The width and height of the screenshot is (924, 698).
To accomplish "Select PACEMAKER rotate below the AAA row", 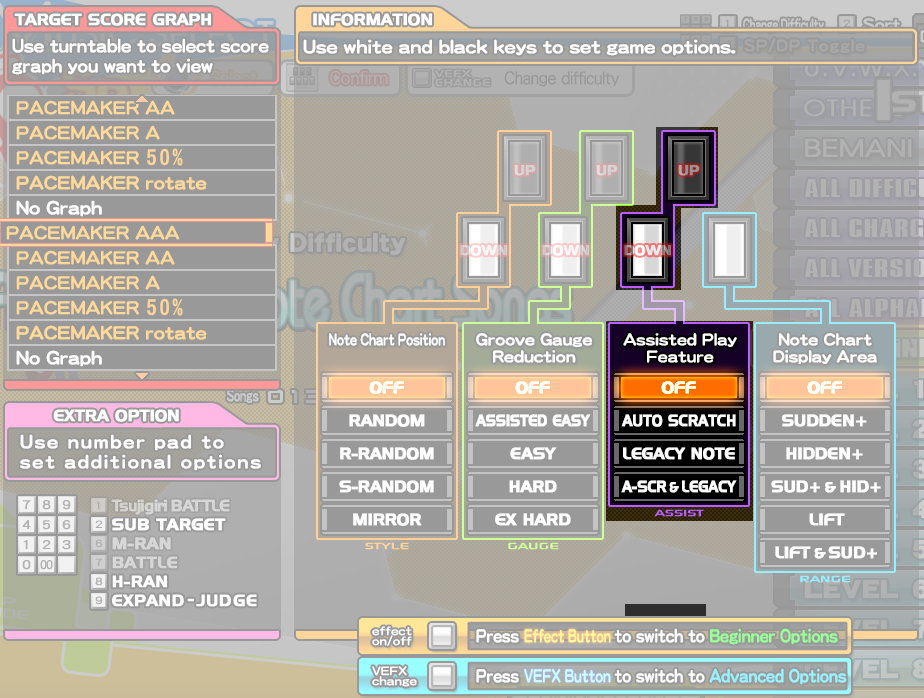I will click(x=142, y=333).
